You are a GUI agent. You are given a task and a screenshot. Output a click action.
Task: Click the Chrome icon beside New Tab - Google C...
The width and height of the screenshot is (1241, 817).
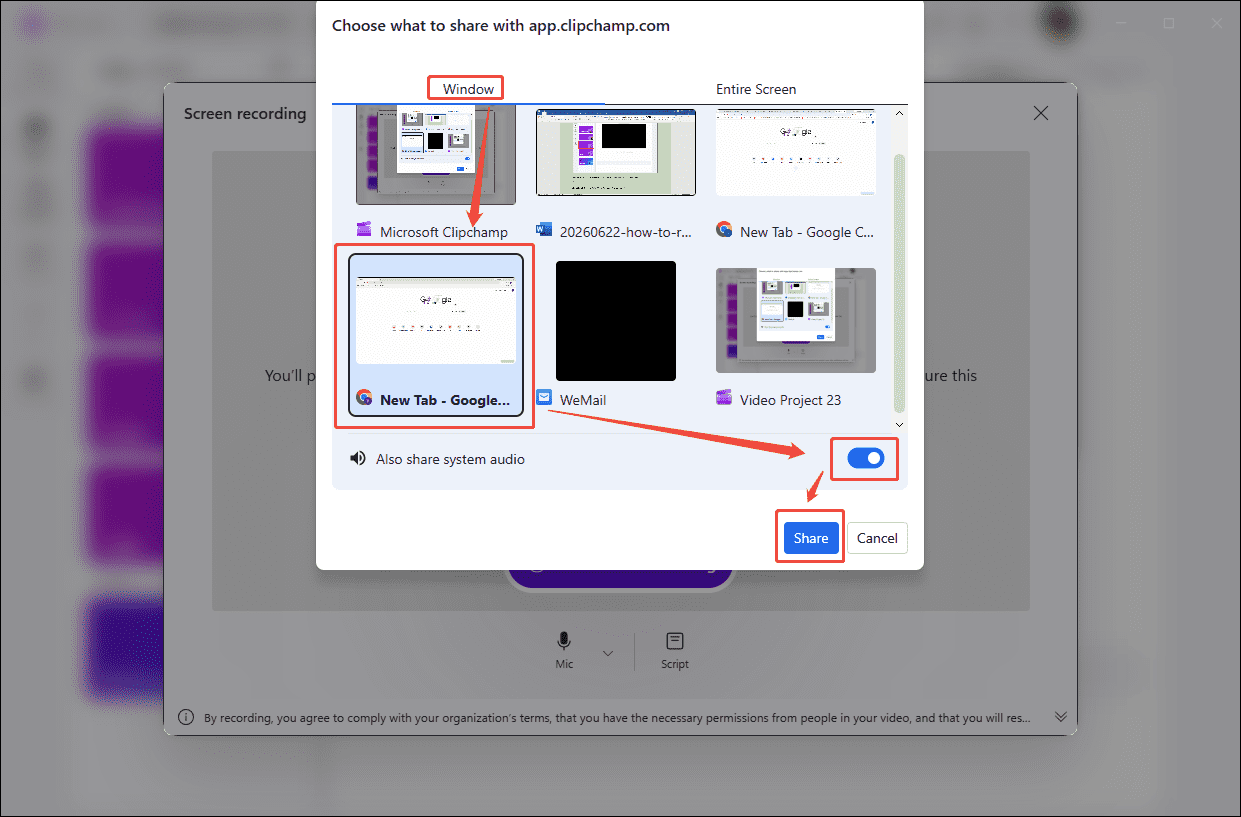pos(724,230)
